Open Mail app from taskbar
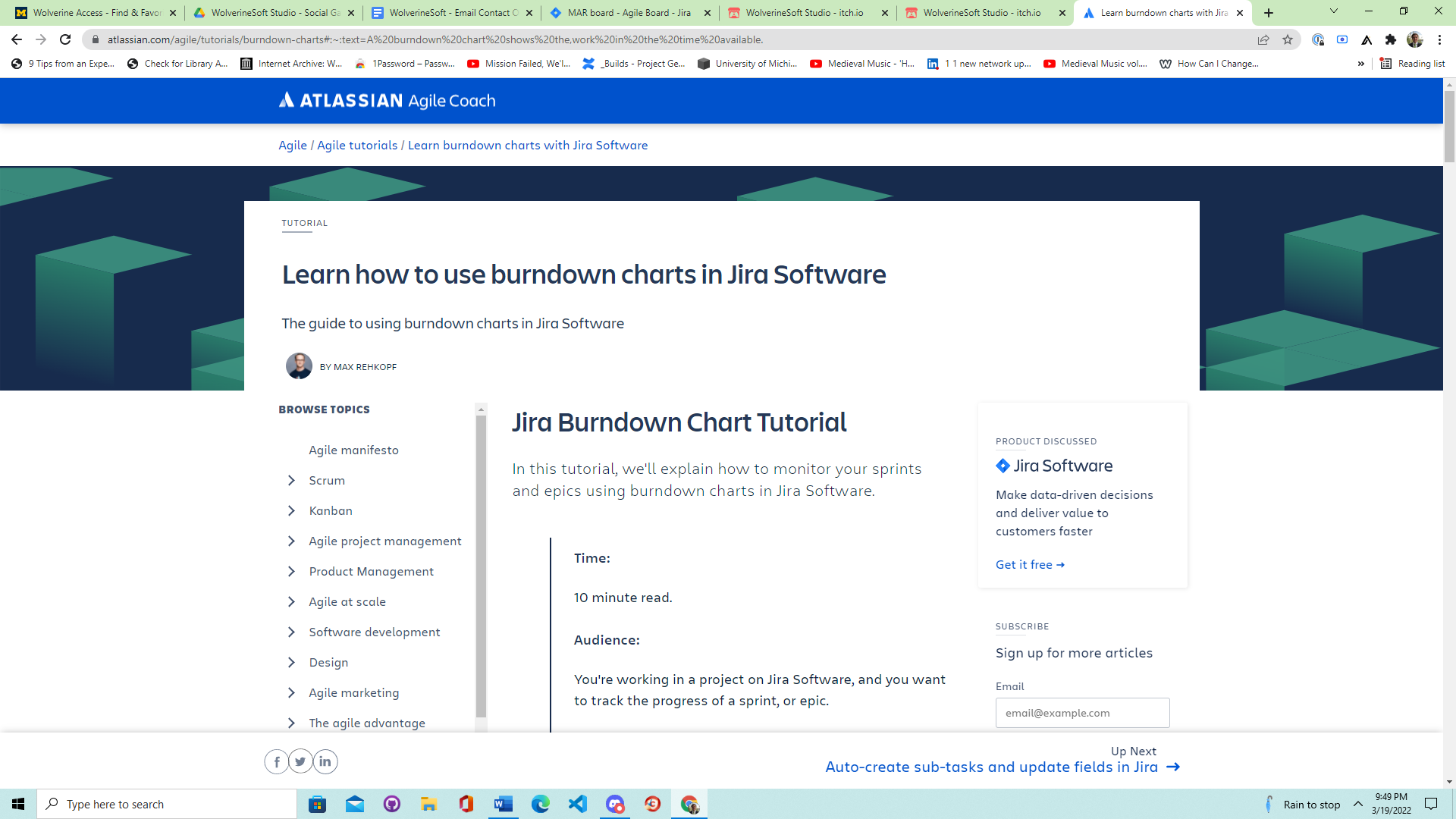 (354, 804)
